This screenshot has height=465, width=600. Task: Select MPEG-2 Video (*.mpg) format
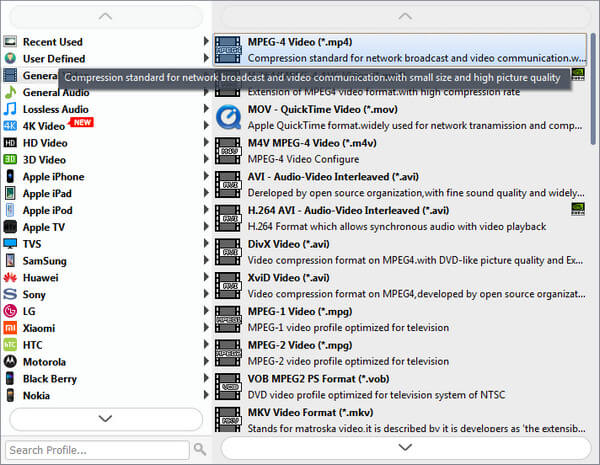click(400, 353)
